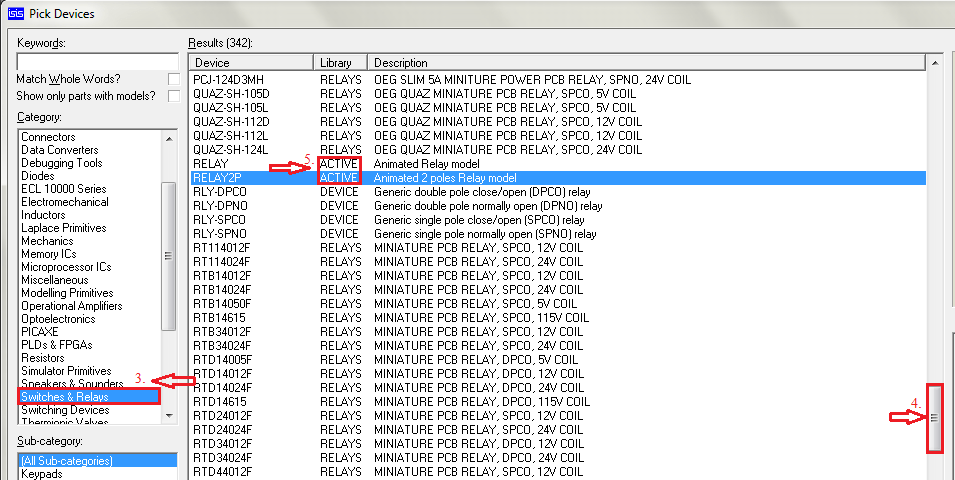Focus the Keywords search field
This screenshot has height=480, width=955.
97,62
